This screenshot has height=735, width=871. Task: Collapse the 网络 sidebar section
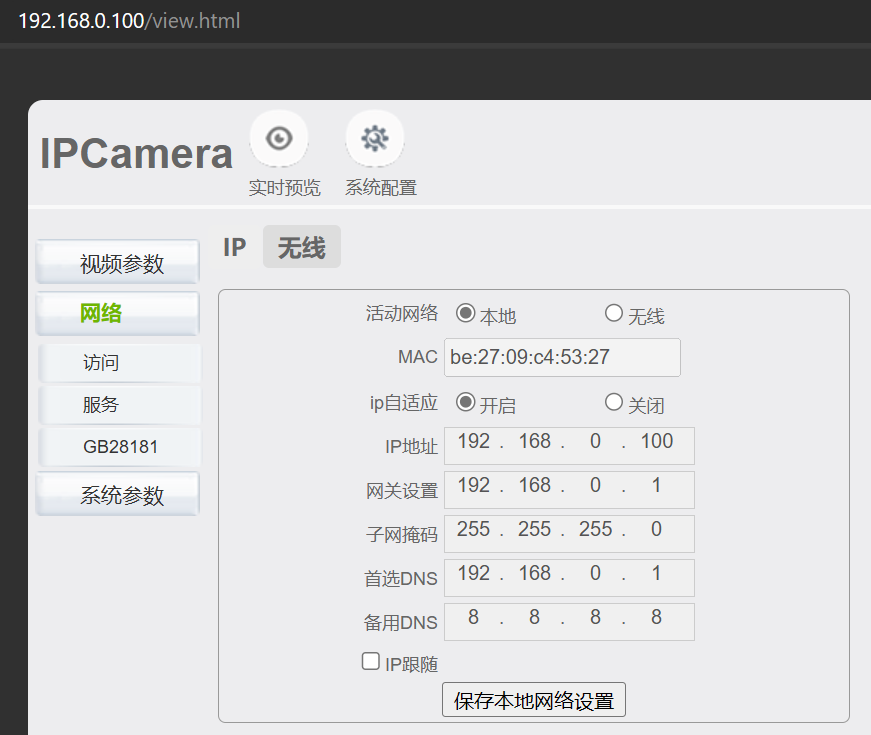click(118, 313)
